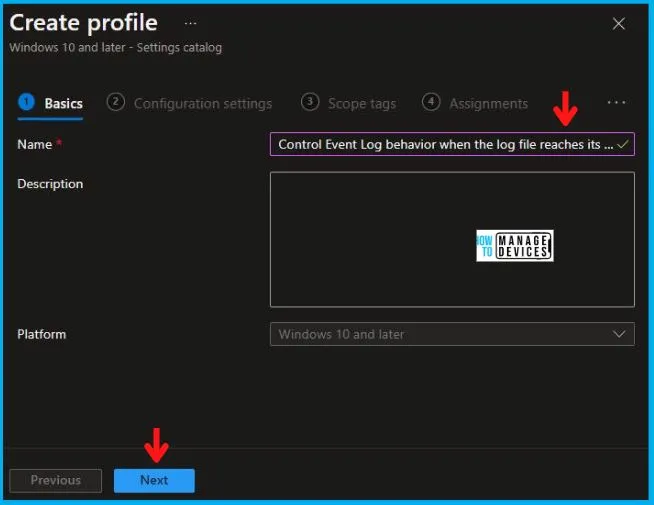Close the Create profile pane
654x505 pixels.
[619, 24]
